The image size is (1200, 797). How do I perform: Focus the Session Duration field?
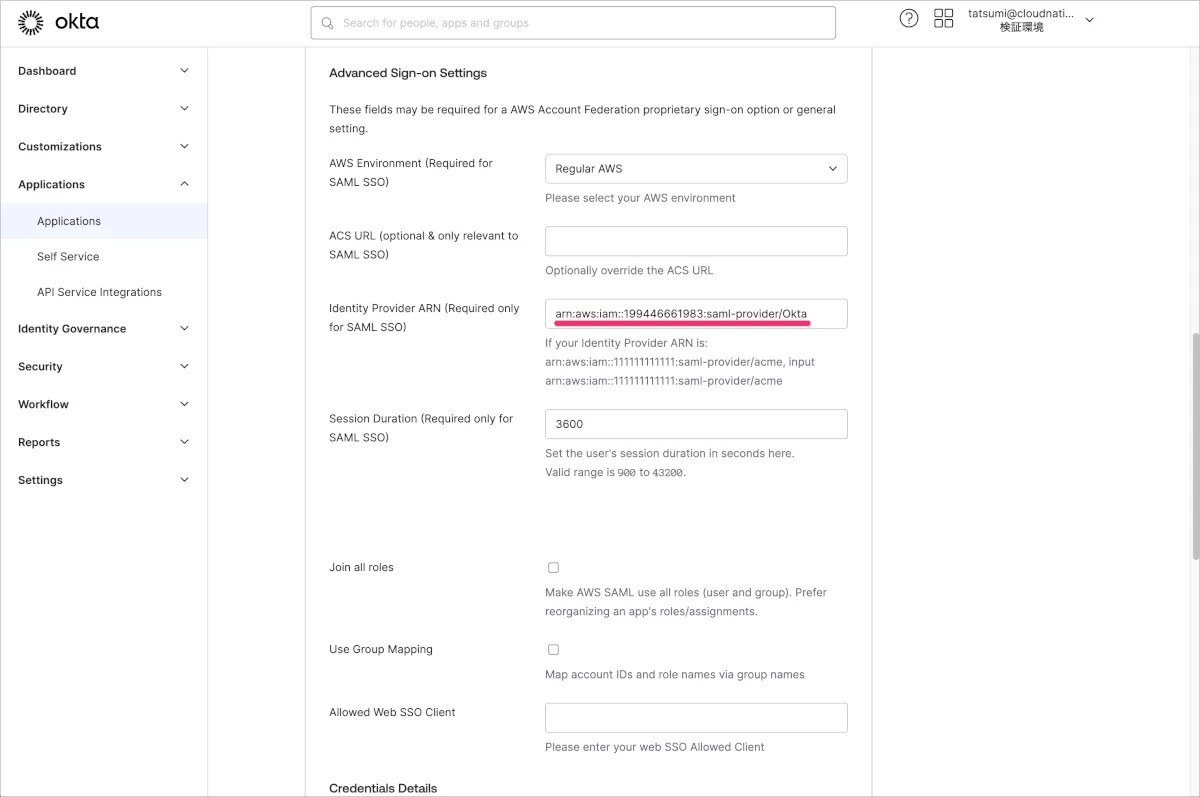(696, 424)
